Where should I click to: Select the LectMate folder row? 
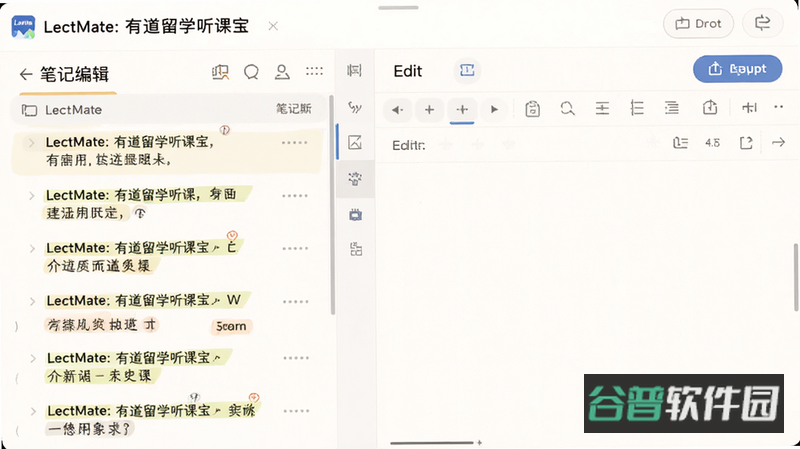click(168, 110)
